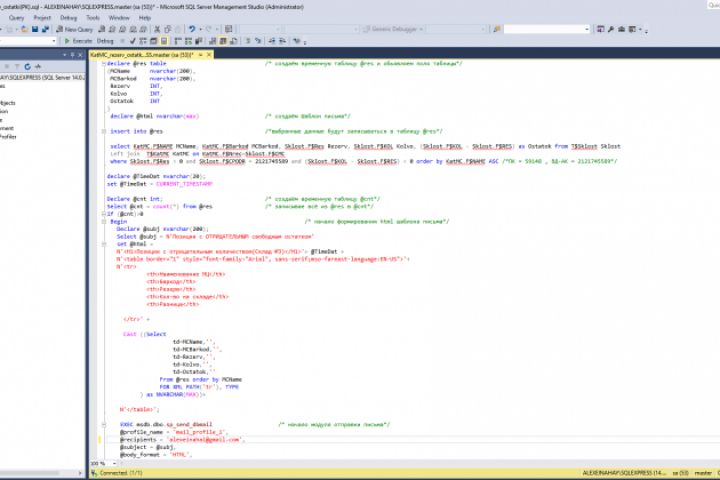Click the Undo arrow in toolbar
Screen dimensions: 720x480
pyautogui.click(x=192, y=29)
